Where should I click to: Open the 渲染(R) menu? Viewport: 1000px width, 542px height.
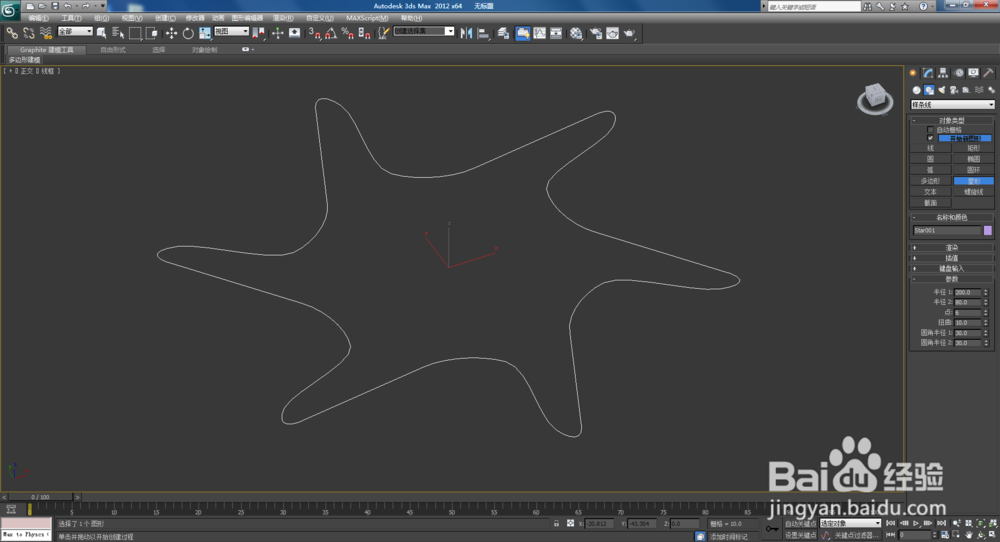click(283, 18)
